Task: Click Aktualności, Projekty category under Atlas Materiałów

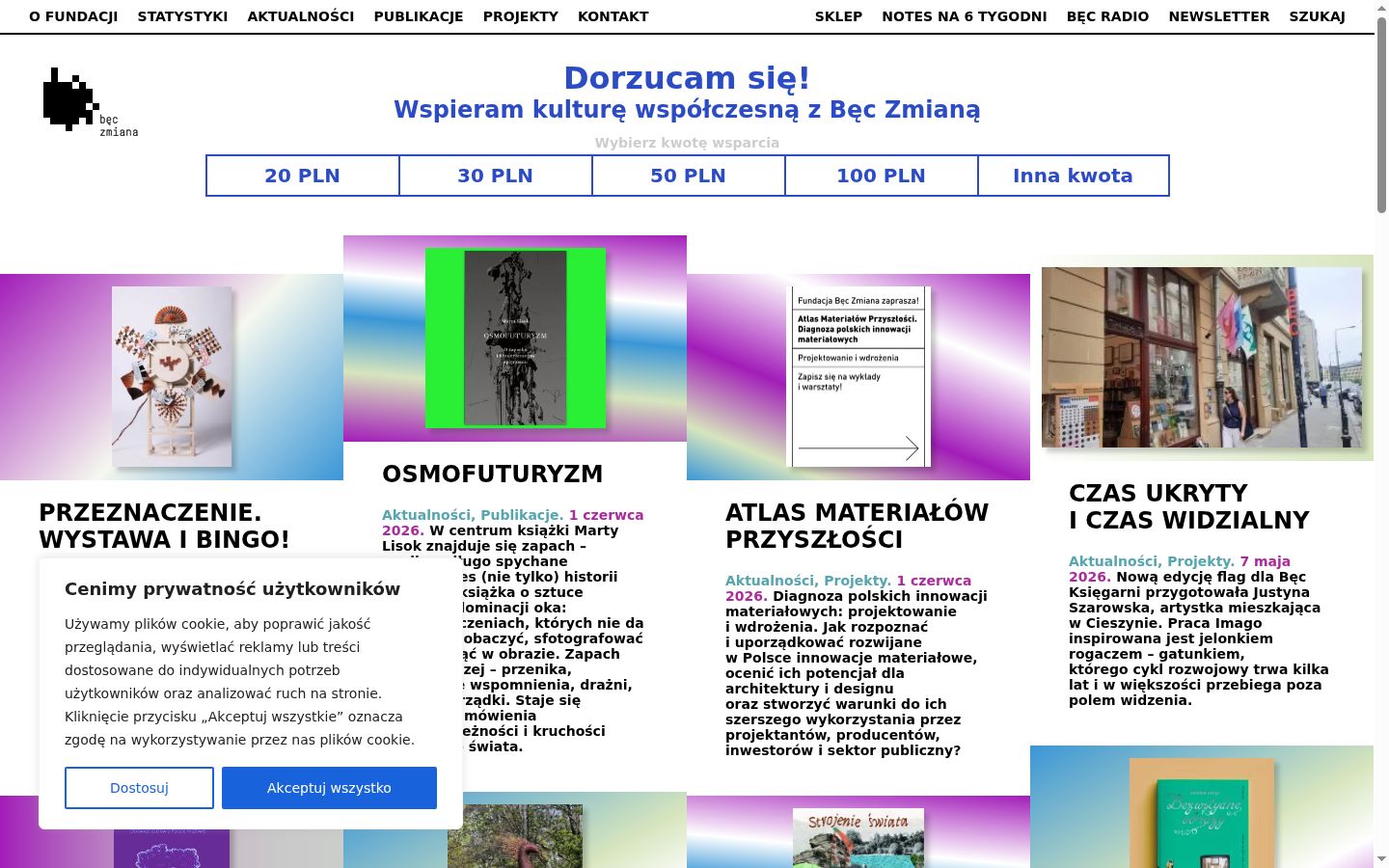Action: [808, 581]
